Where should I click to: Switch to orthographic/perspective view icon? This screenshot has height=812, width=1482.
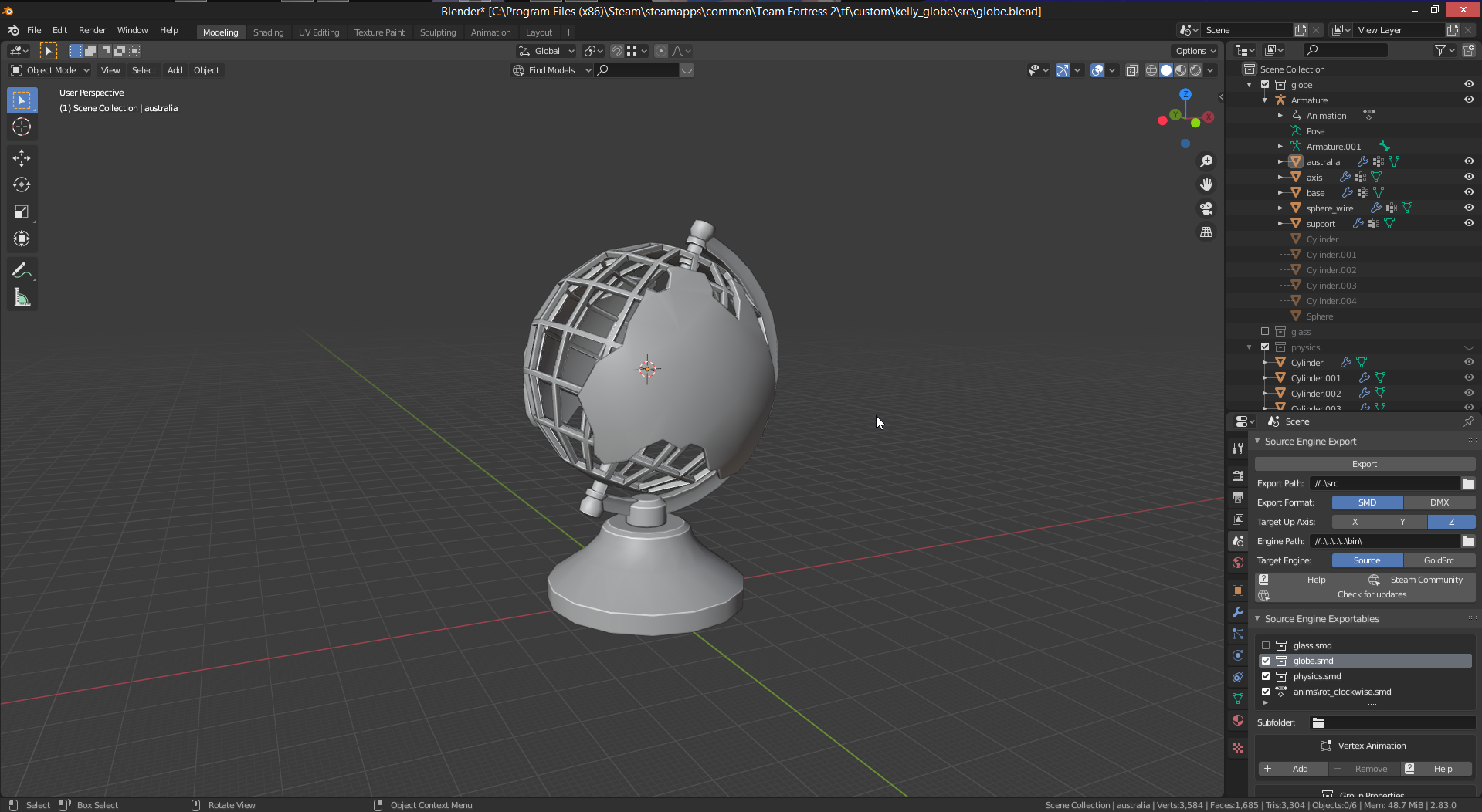coord(1206,232)
